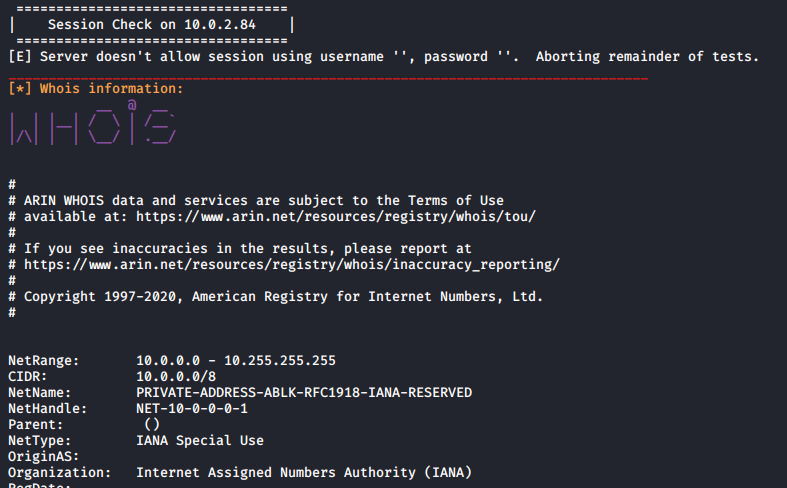
Task: Click the Aborting remainder of tests text
Action: pyautogui.click(x=647, y=57)
